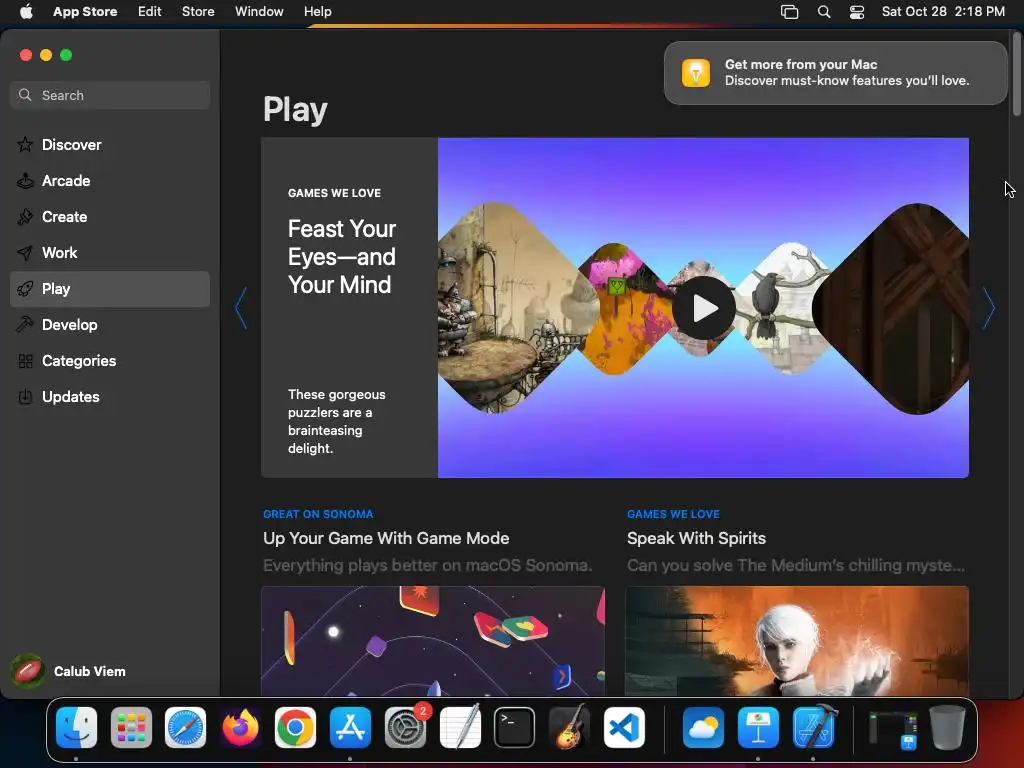This screenshot has width=1024, height=768.
Task: Open the Window menu
Action: (259, 11)
